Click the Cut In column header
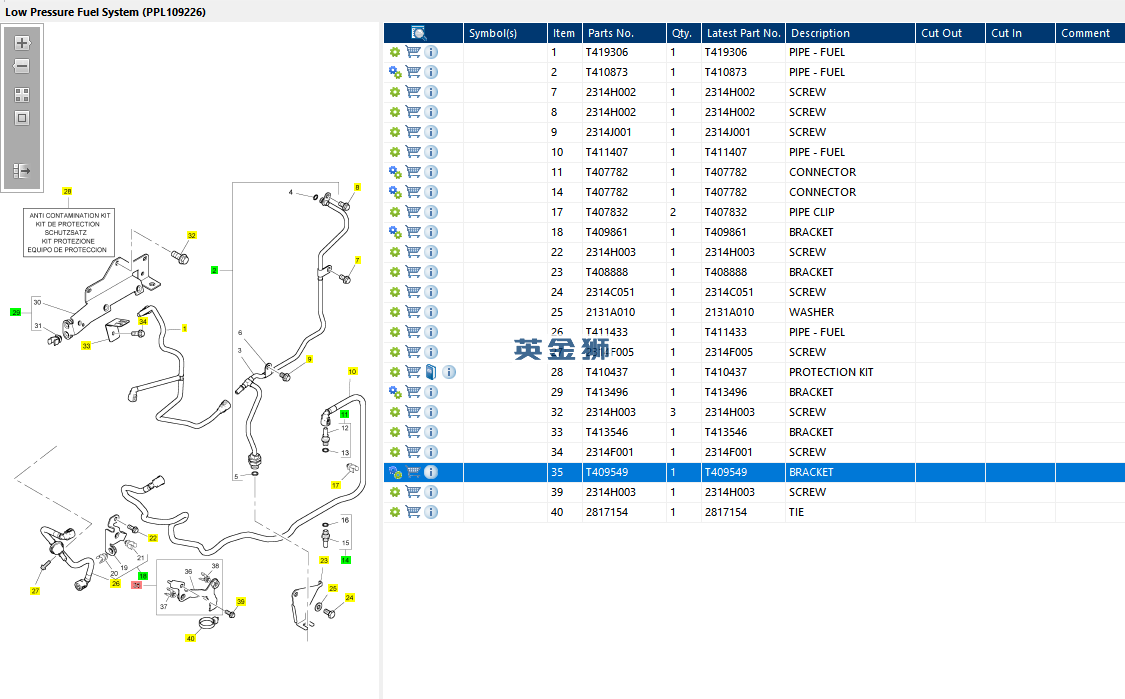 coord(1020,33)
